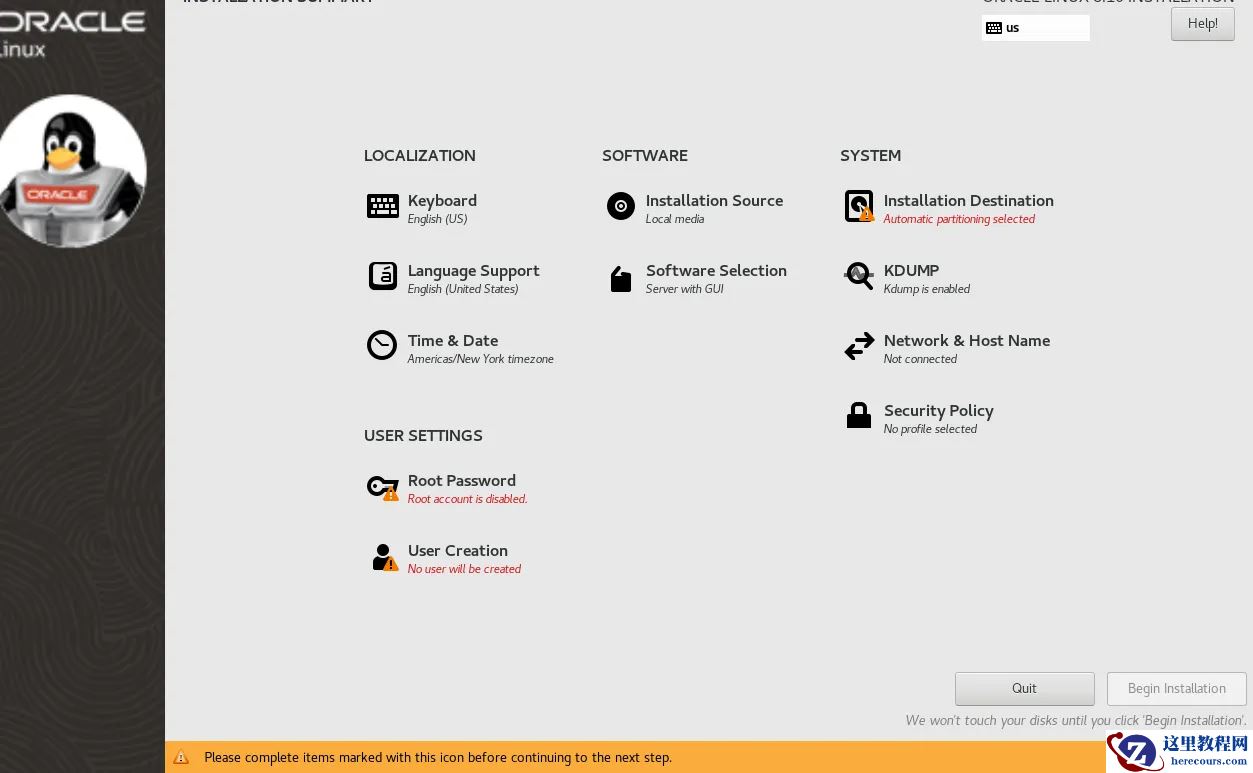This screenshot has width=1253, height=773.
Task: Open Network & Host Name label
Action: (967, 341)
